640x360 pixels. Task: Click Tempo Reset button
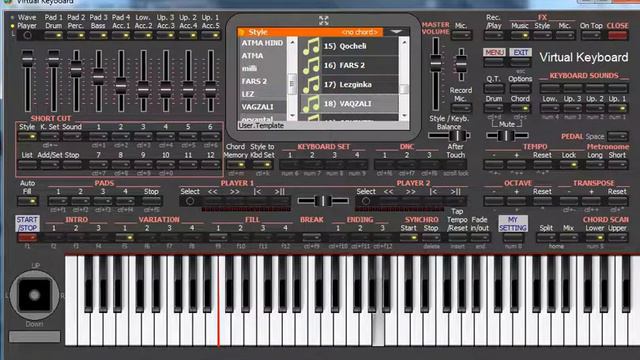point(542,165)
